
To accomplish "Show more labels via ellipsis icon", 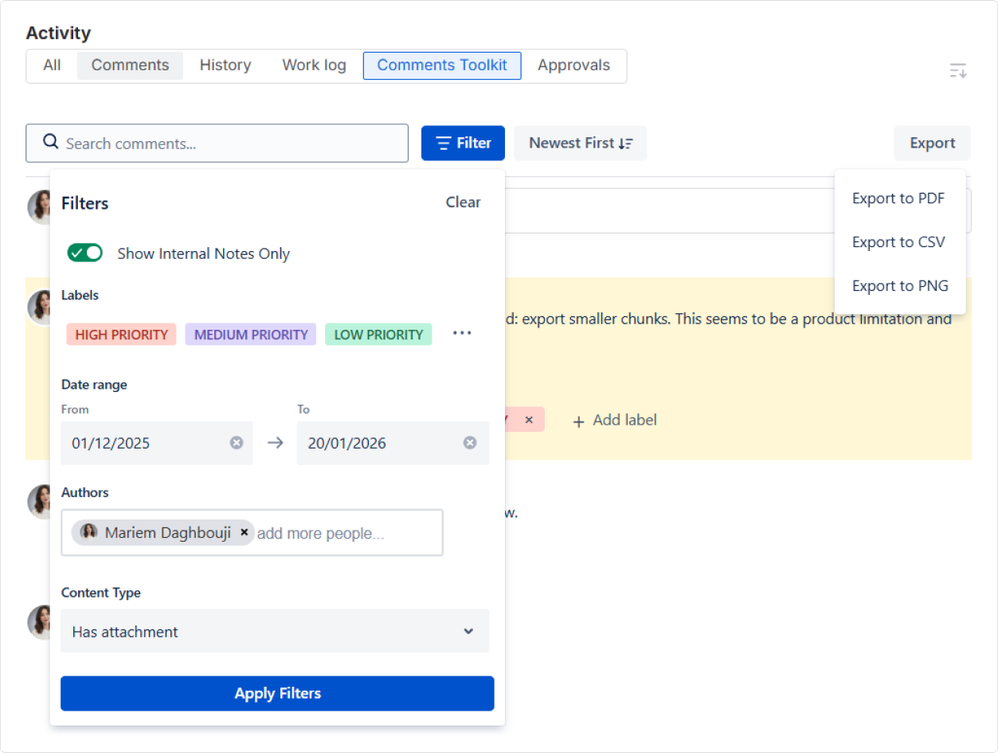I will [x=462, y=333].
